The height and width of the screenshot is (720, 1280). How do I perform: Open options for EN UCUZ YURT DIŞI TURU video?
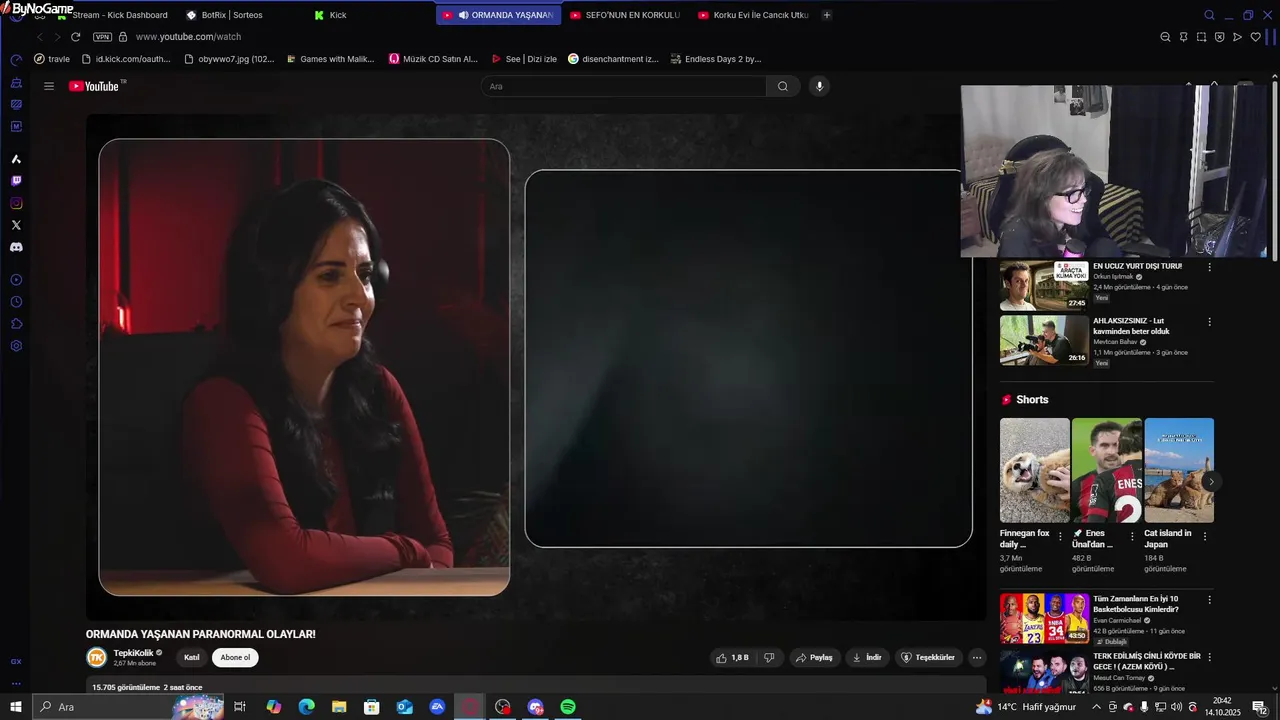pyautogui.click(x=1209, y=267)
